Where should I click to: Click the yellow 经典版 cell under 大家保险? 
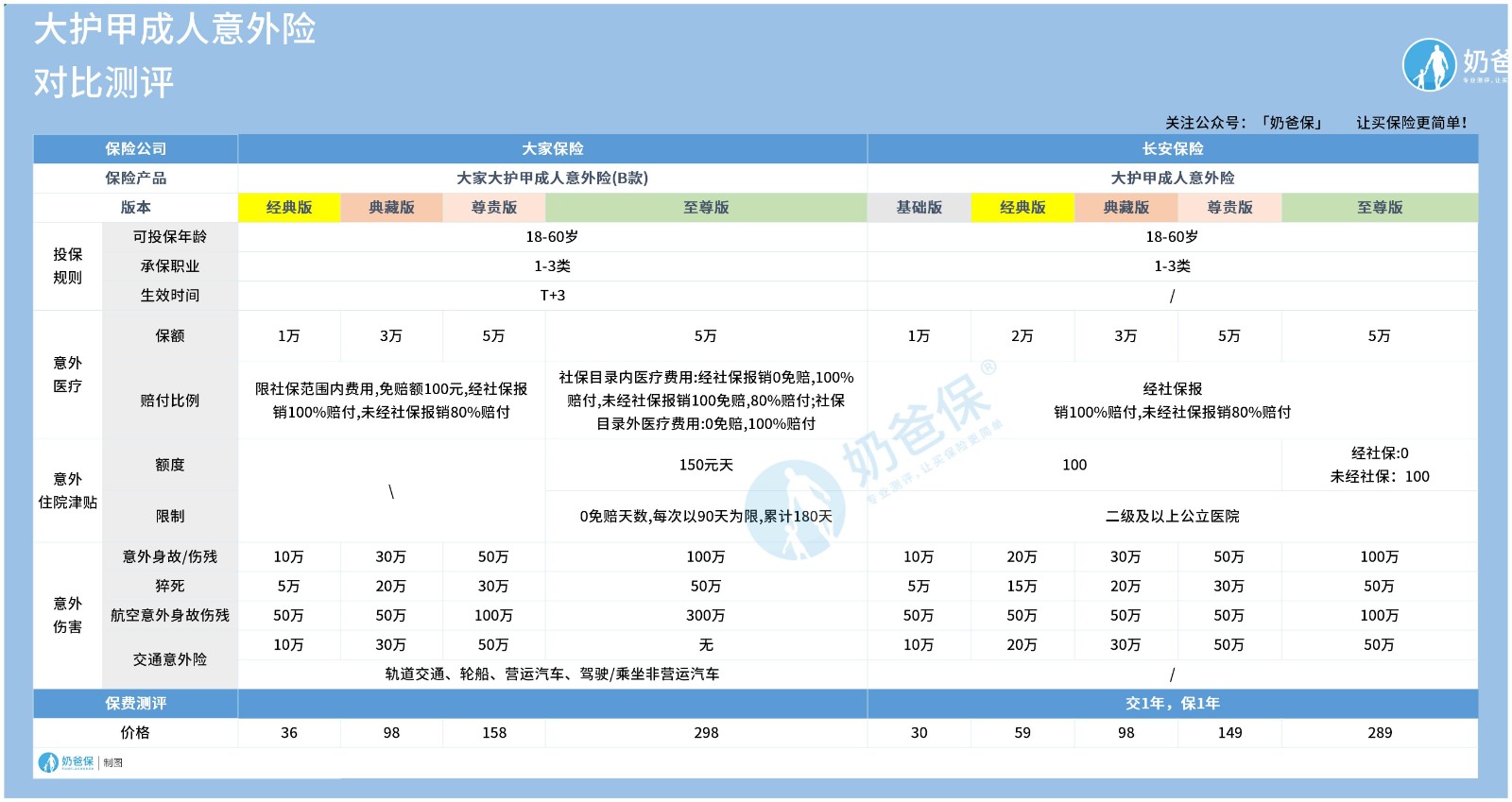(x=289, y=208)
